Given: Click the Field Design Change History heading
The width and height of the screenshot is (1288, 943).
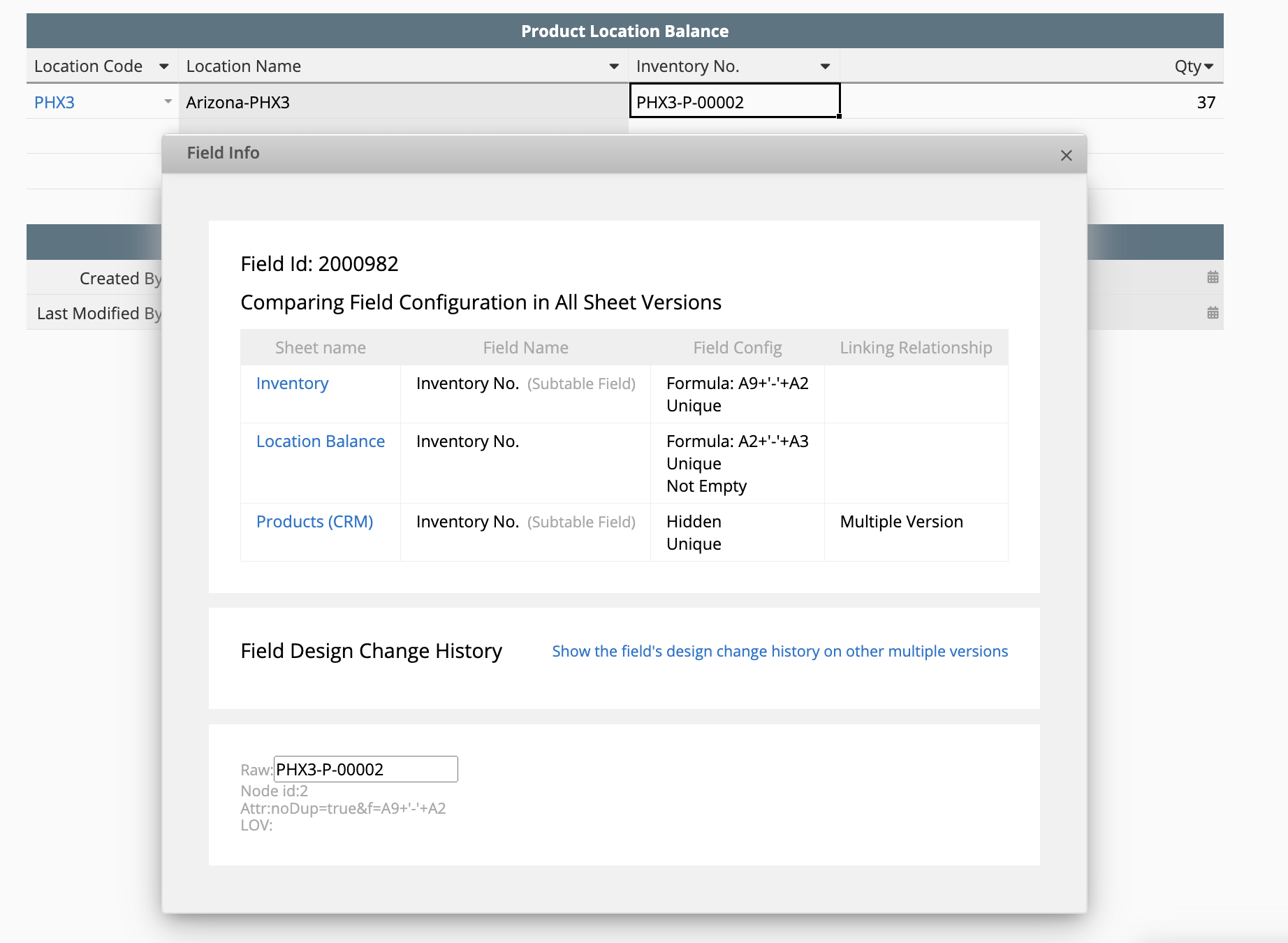Looking at the screenshot, I should point(371,651).
